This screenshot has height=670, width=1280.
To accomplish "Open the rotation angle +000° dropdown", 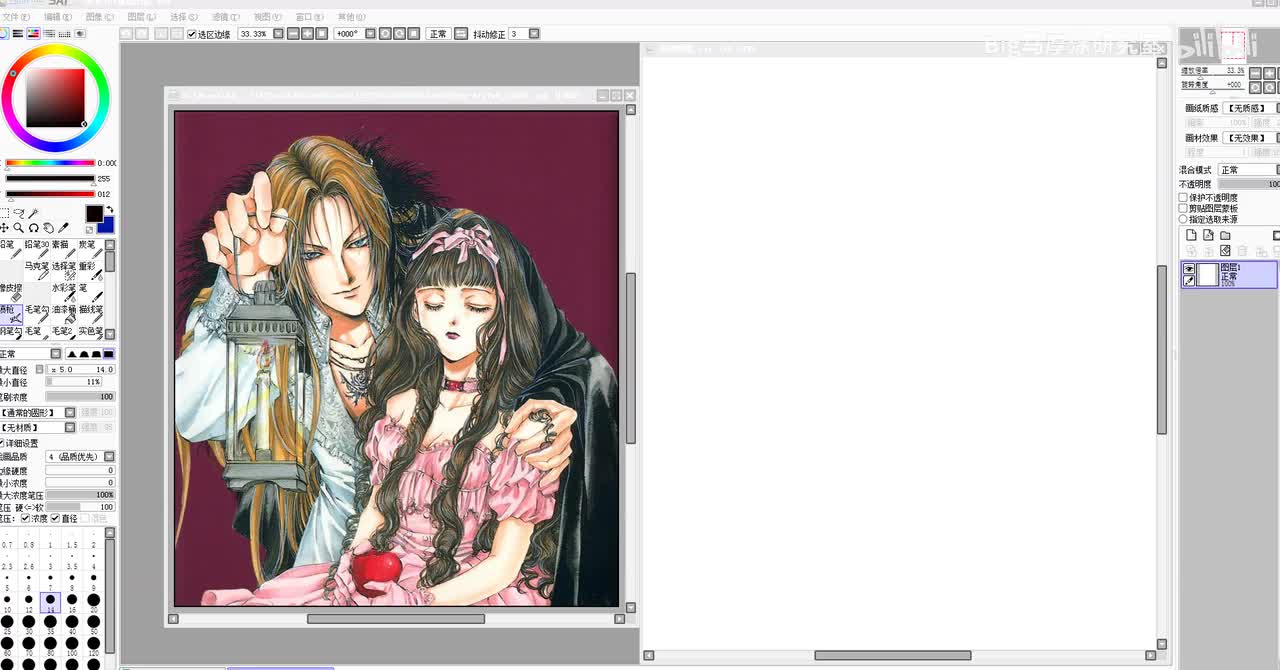I will point(370,34).
